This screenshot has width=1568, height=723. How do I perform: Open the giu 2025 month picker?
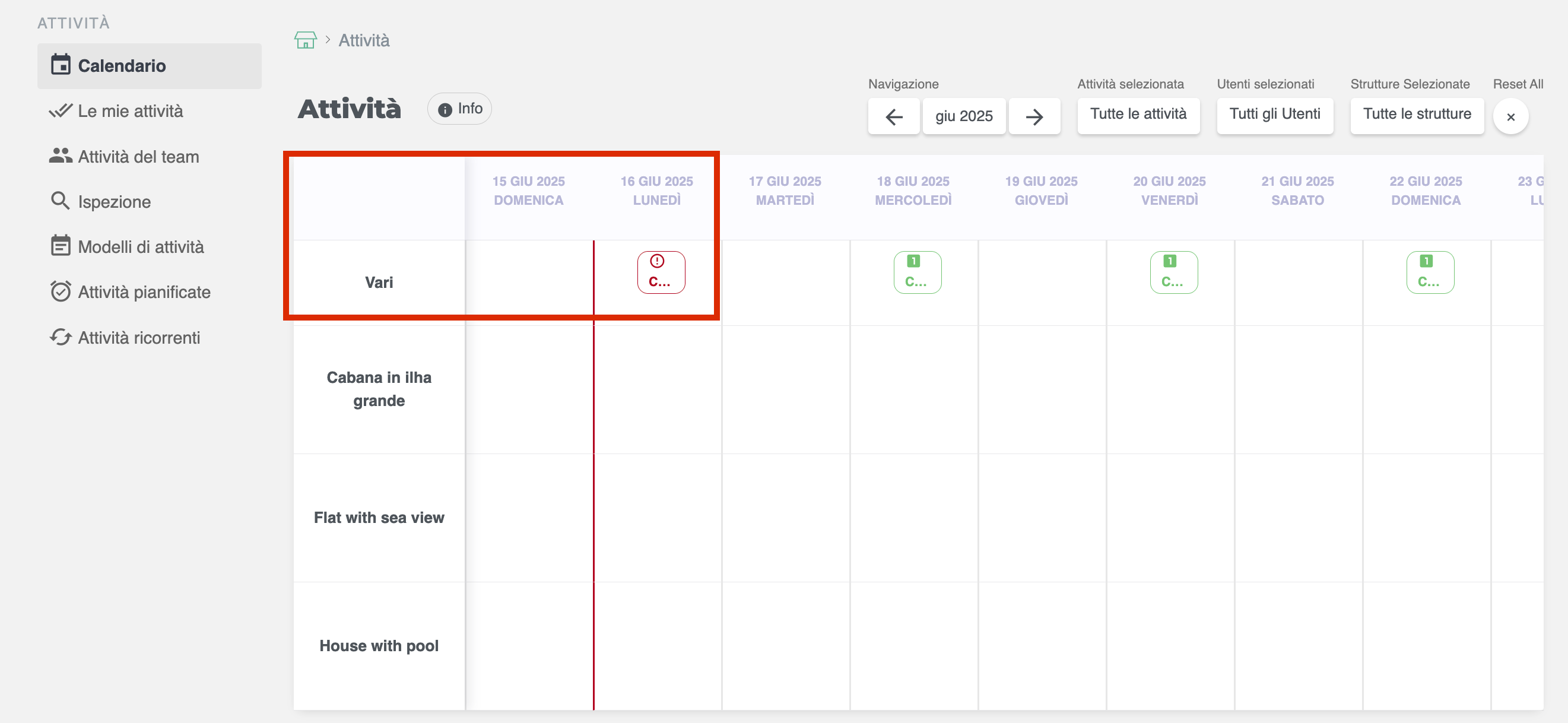964,116
